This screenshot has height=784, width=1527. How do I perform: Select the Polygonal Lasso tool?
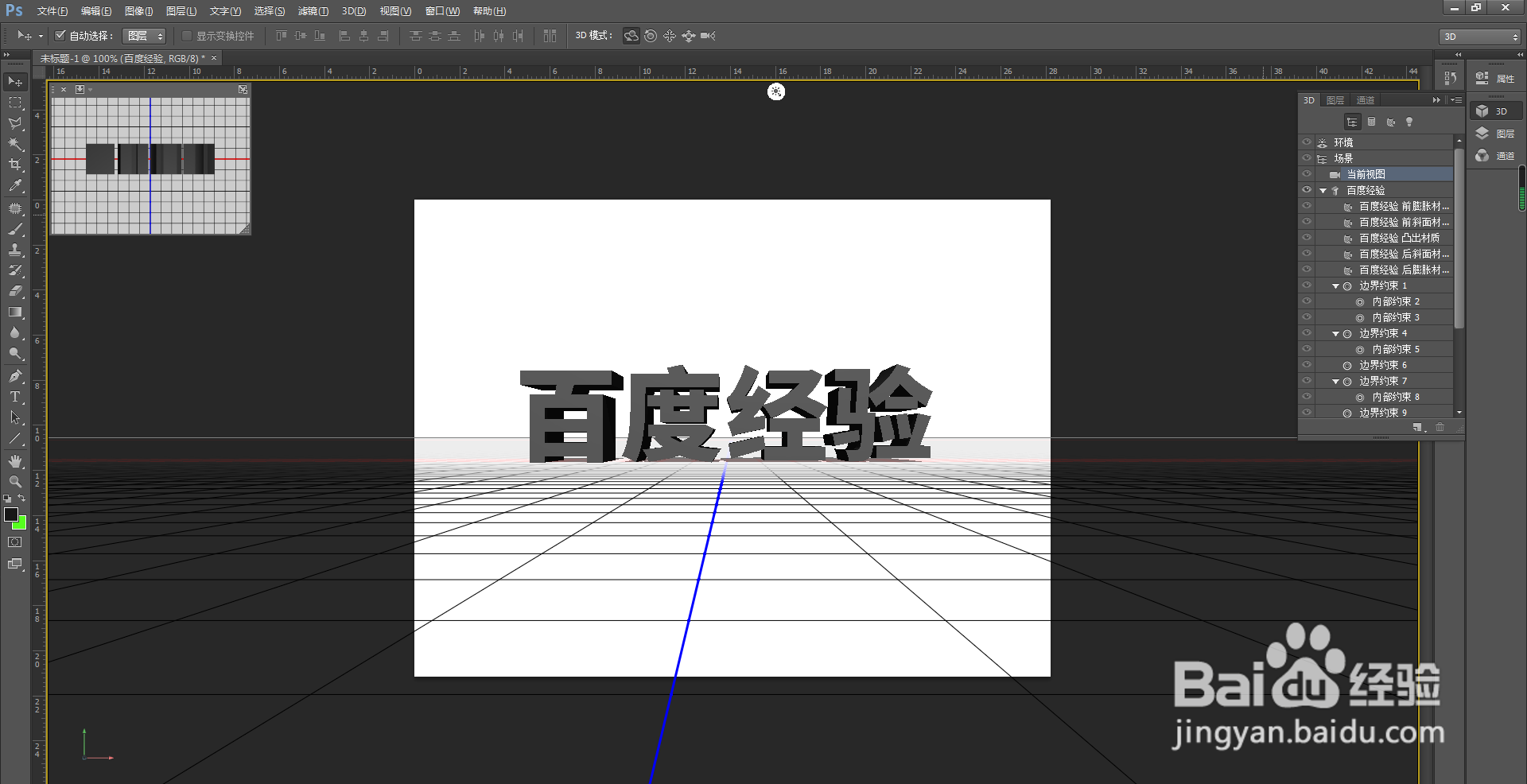[x=15, y=123]
